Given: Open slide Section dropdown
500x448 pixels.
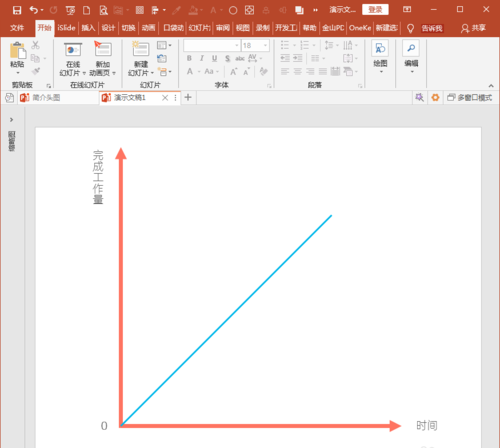Looking at the screenshot, I should (165, 71).
